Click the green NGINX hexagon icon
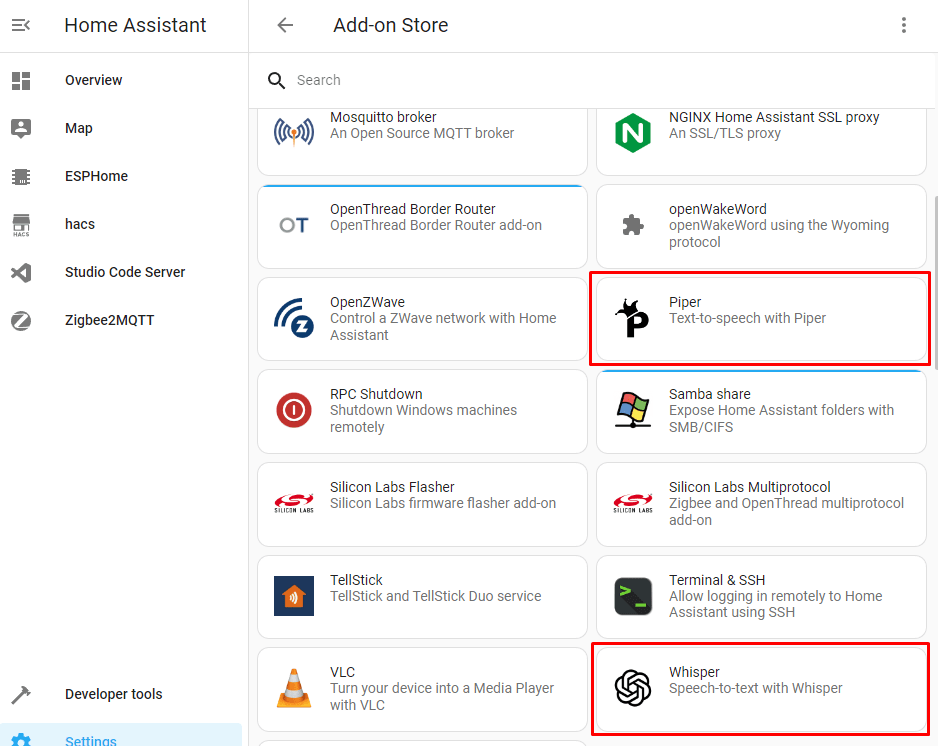 click(633, 132)
